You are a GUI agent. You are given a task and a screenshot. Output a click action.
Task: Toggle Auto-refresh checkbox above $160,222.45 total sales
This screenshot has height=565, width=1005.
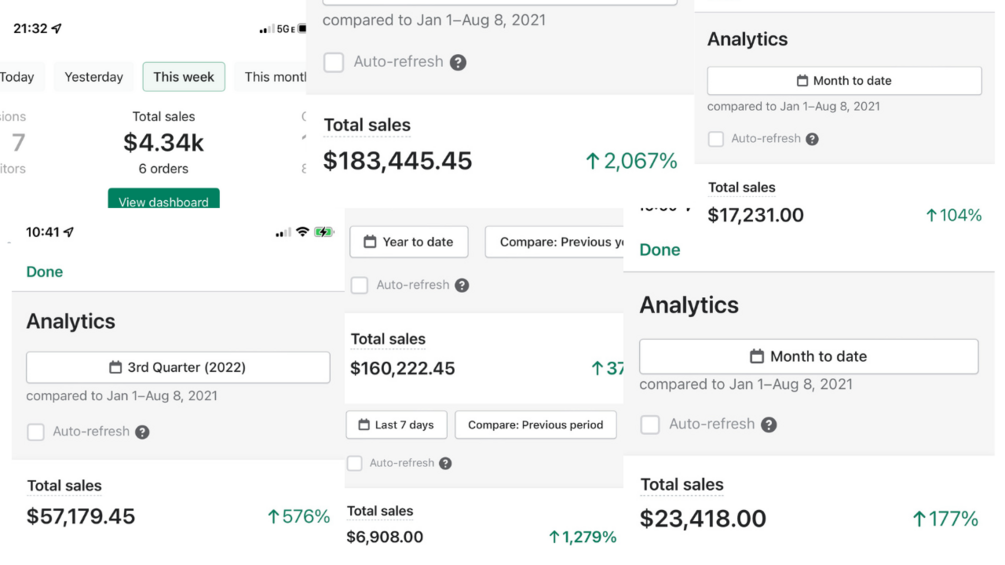point(360,285)
